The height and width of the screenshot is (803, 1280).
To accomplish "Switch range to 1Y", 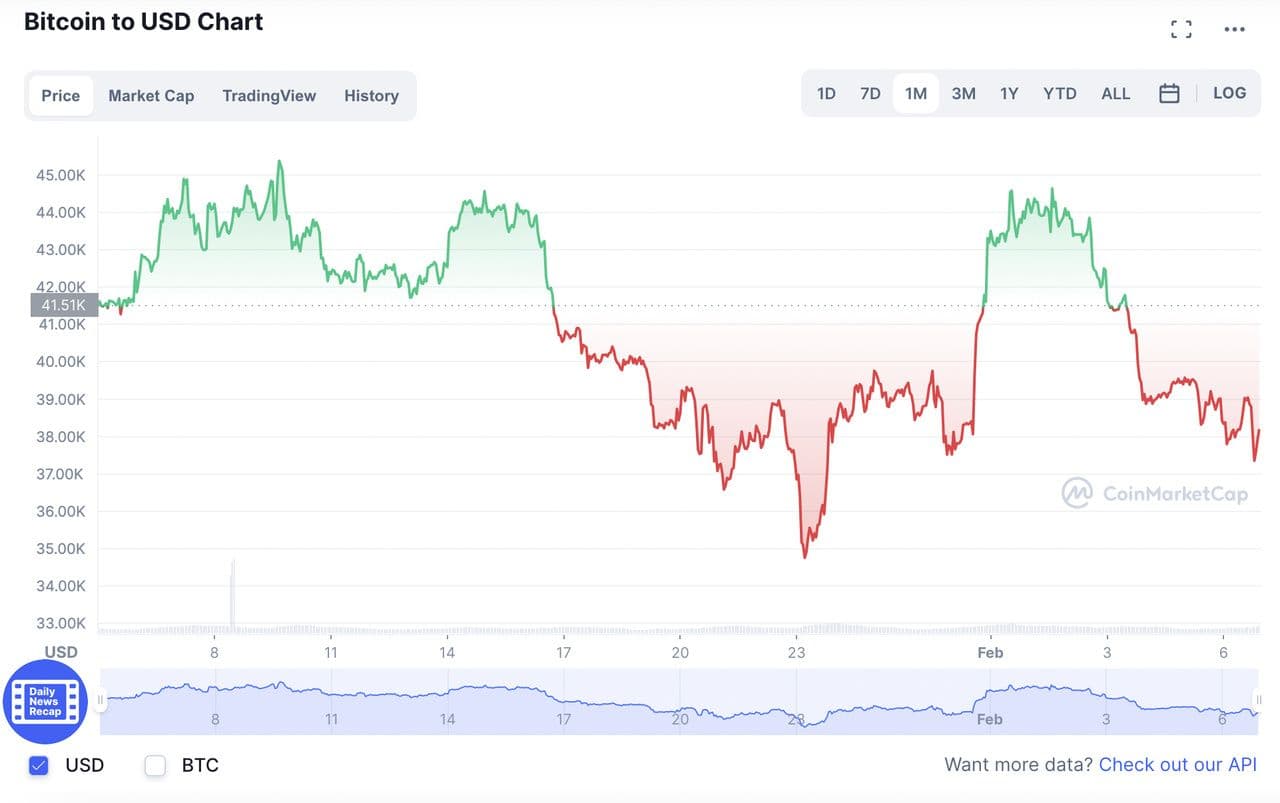I will [1009, 94].
